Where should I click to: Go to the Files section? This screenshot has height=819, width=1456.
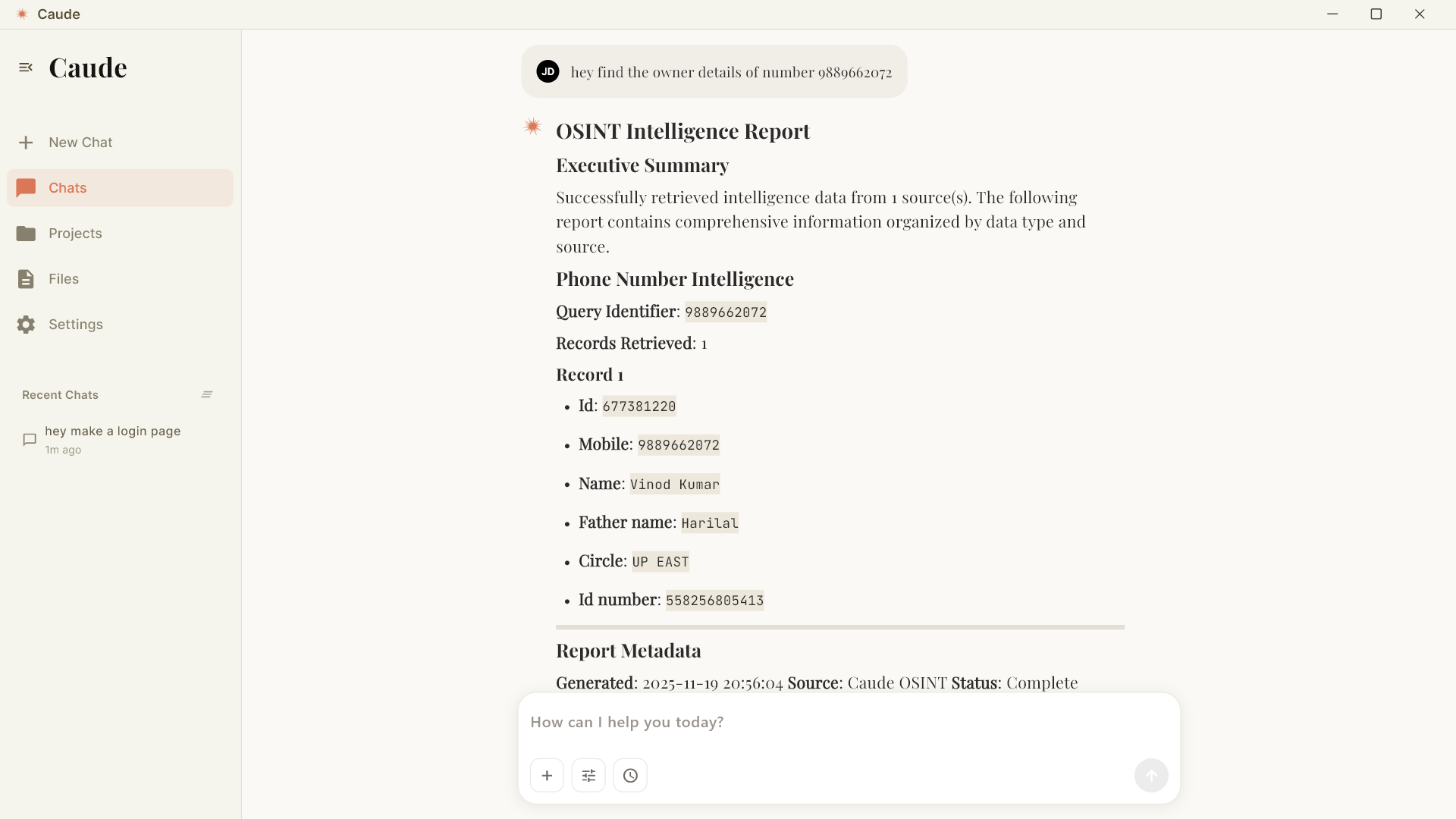pos(63,279)
